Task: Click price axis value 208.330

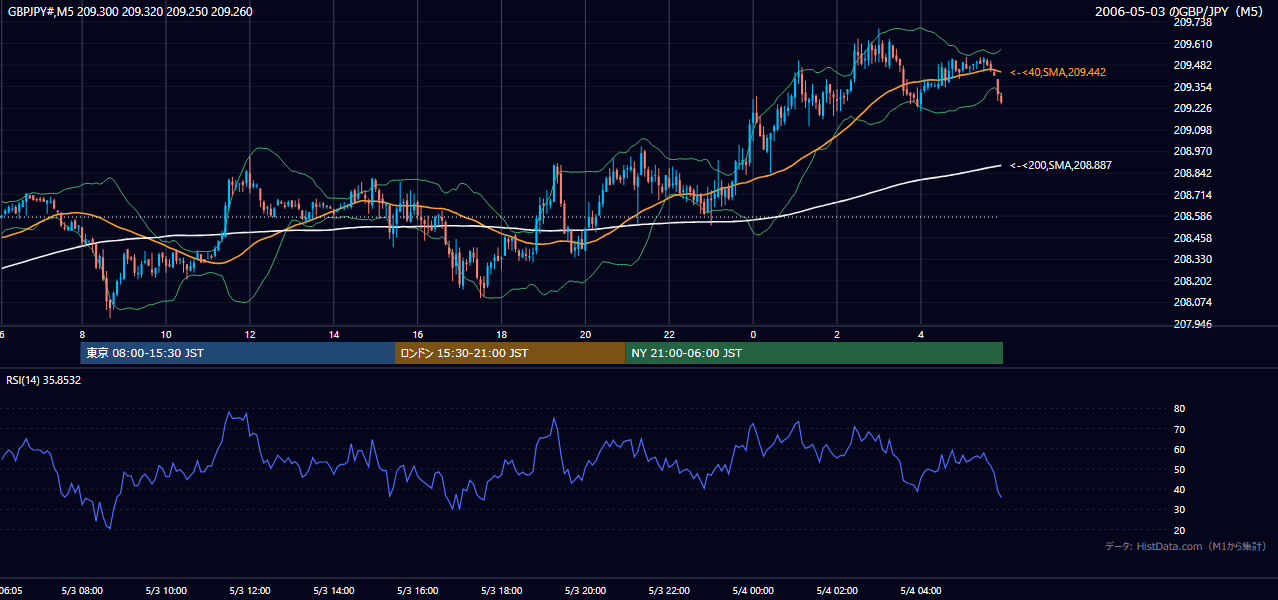Action: pyautogui.click(x=1192, y=259)
